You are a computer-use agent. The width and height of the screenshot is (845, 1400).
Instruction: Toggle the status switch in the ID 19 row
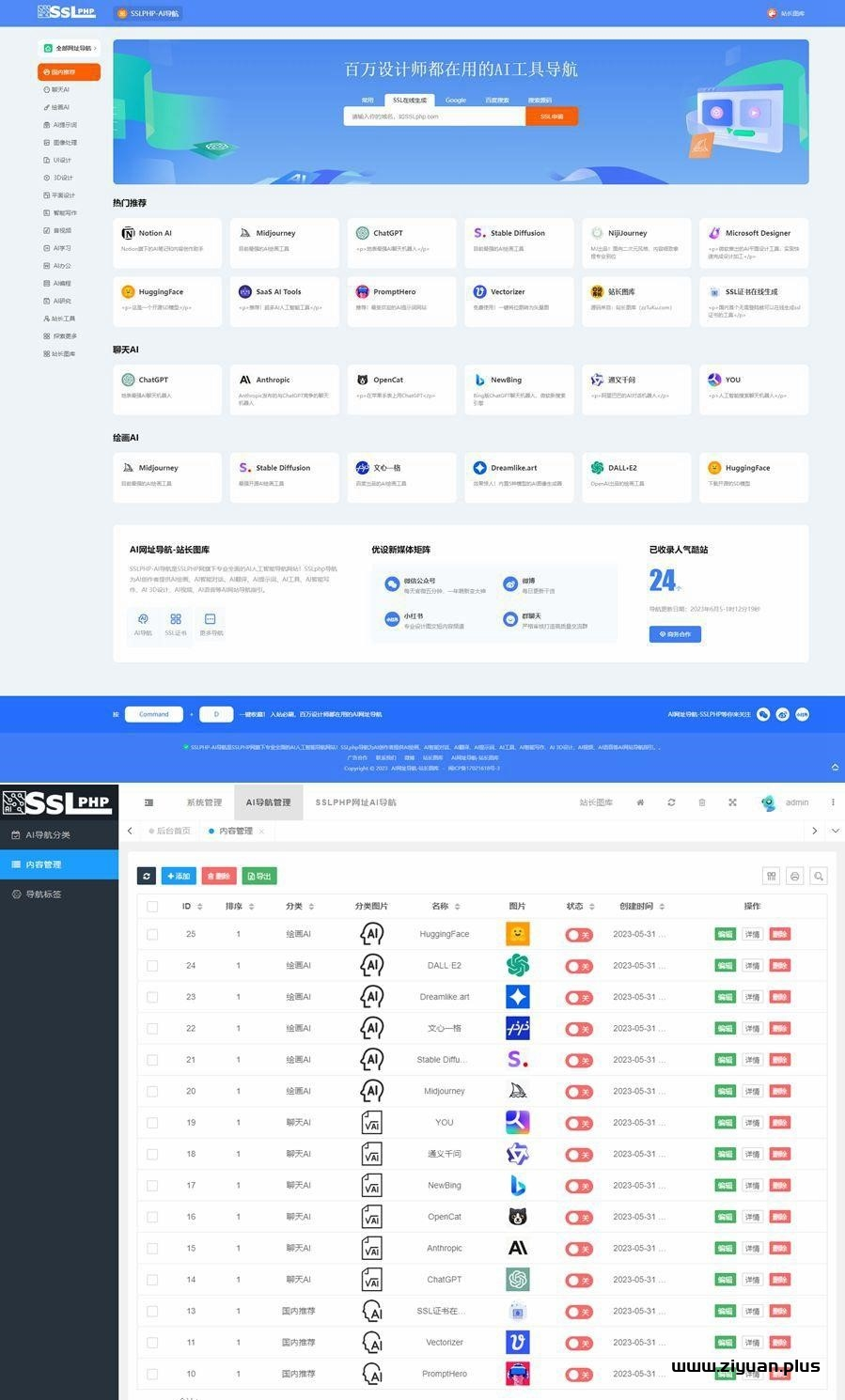tap(579, 1123)
